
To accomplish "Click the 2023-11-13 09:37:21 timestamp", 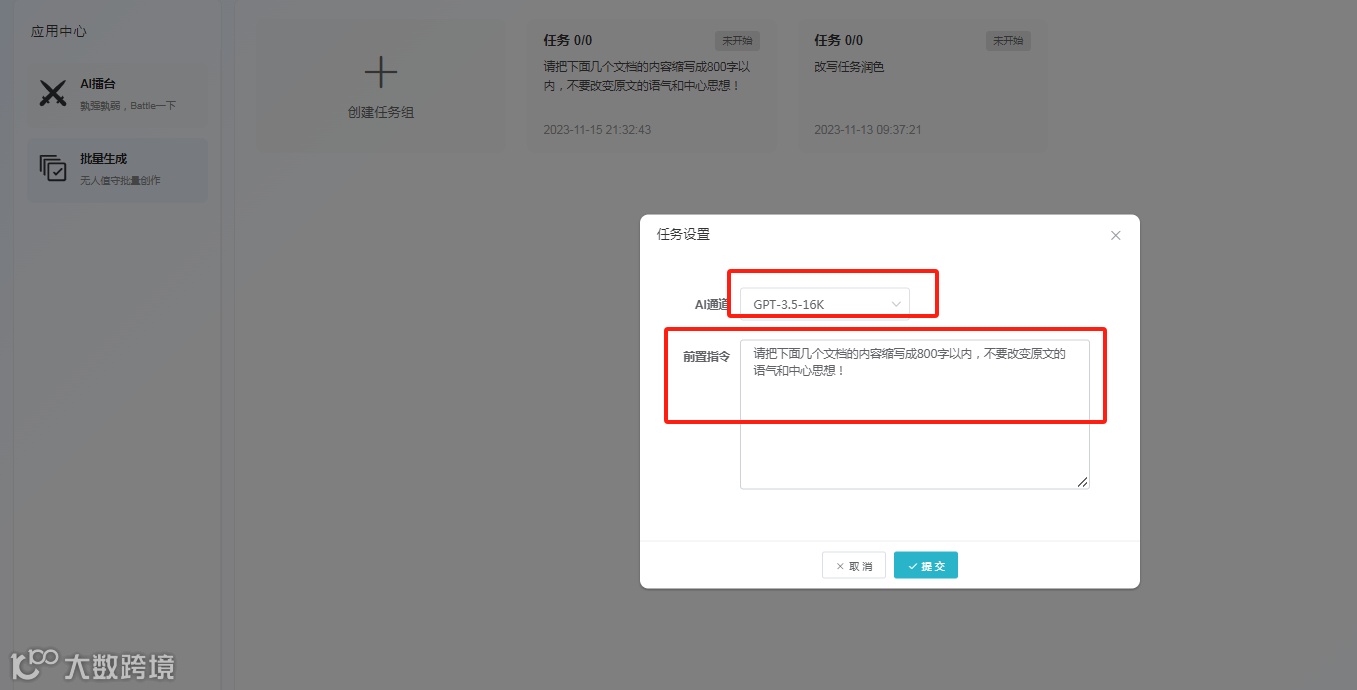I will pyautogui.click(x=868, y=130).
